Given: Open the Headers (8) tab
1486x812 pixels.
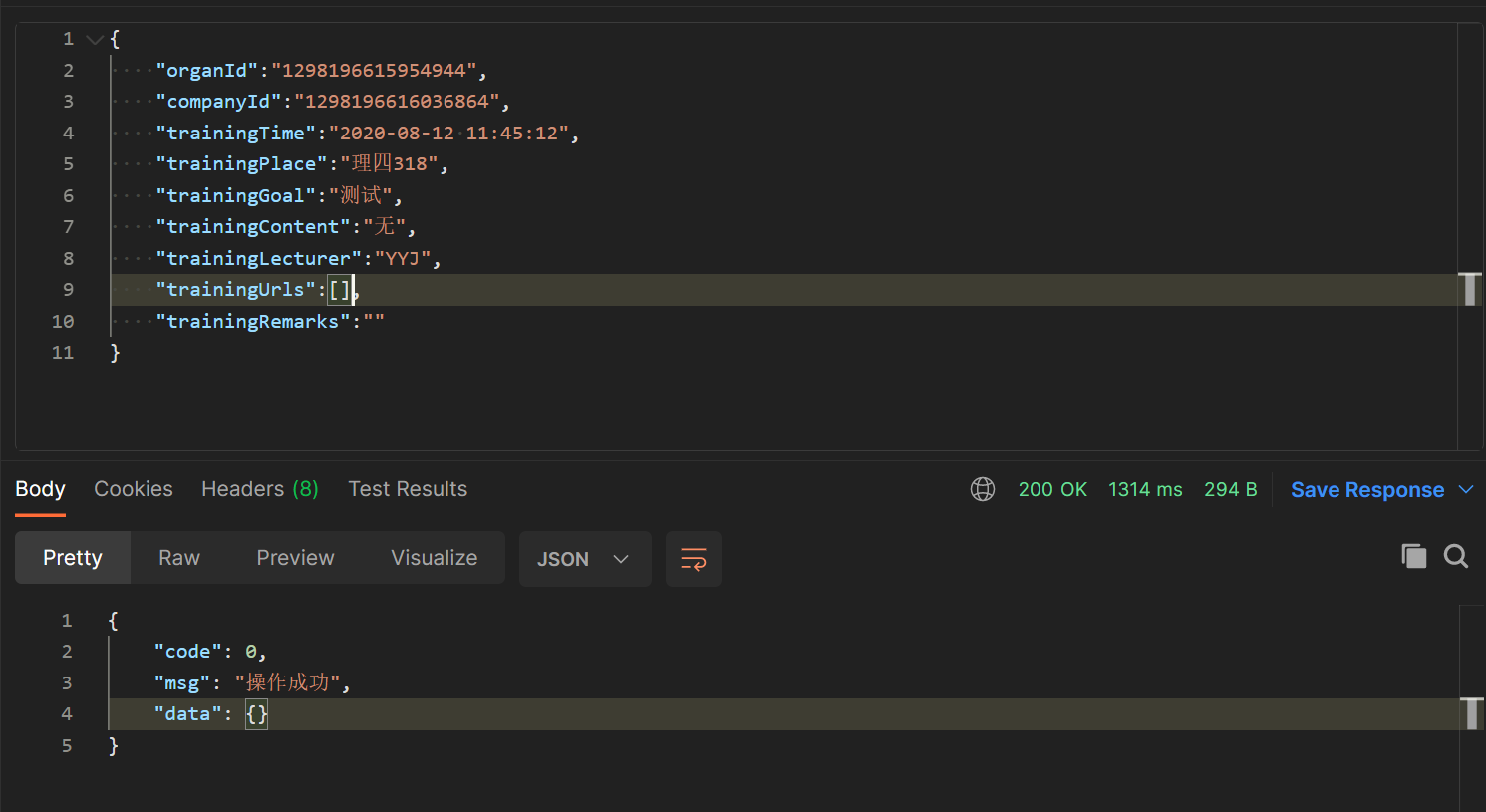Looking at the screenshot, I should (x=260, y=489).
